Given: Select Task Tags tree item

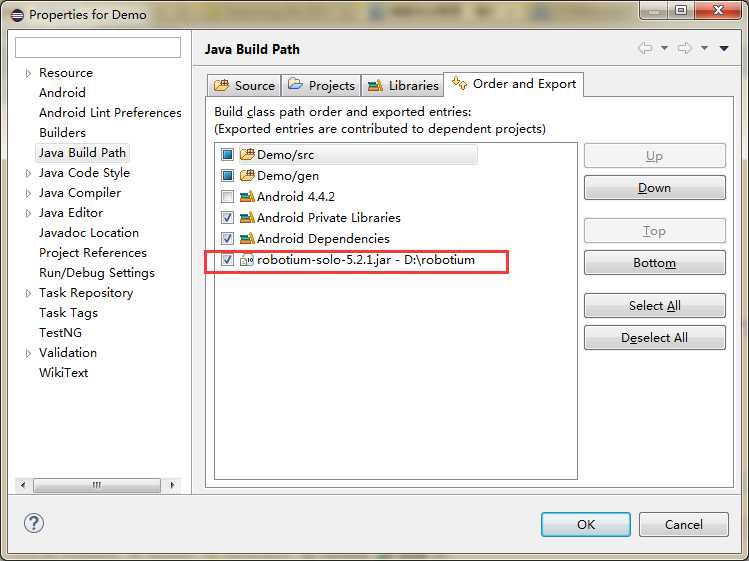Looking at the screenshot, I should [68, 313].
